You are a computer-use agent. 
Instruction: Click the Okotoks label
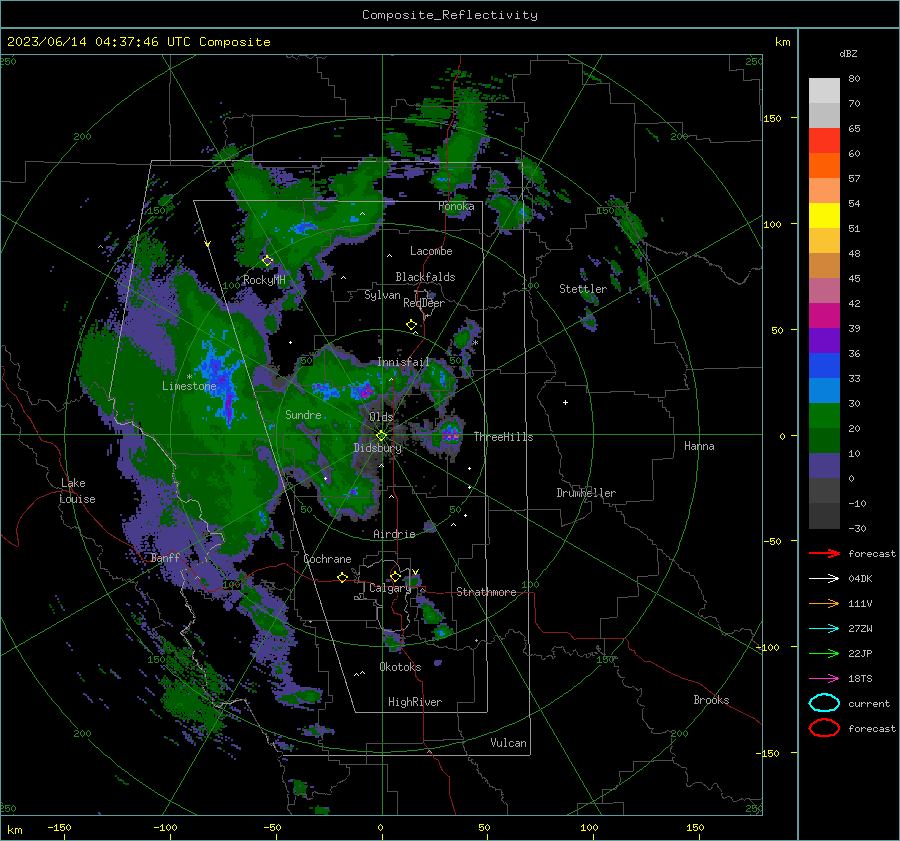click(400, 667)
